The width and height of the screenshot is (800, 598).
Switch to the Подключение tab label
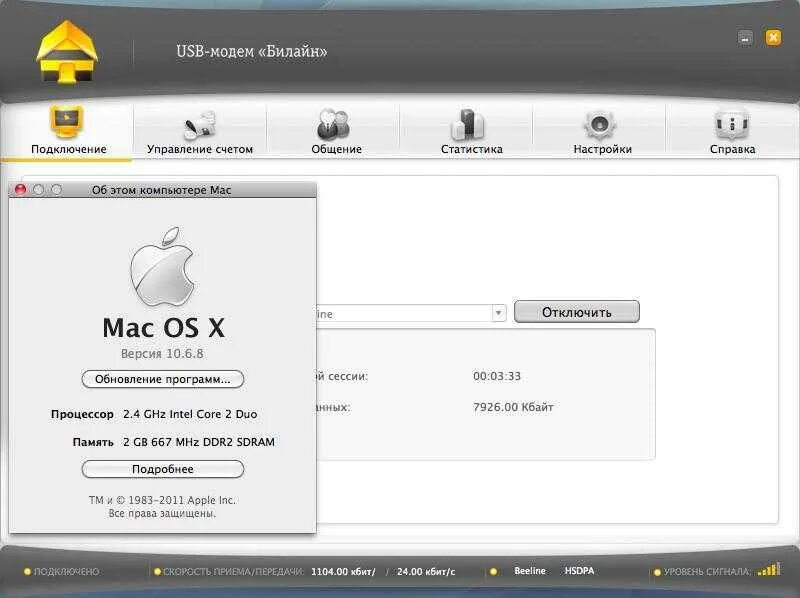(x=69, y=149)
